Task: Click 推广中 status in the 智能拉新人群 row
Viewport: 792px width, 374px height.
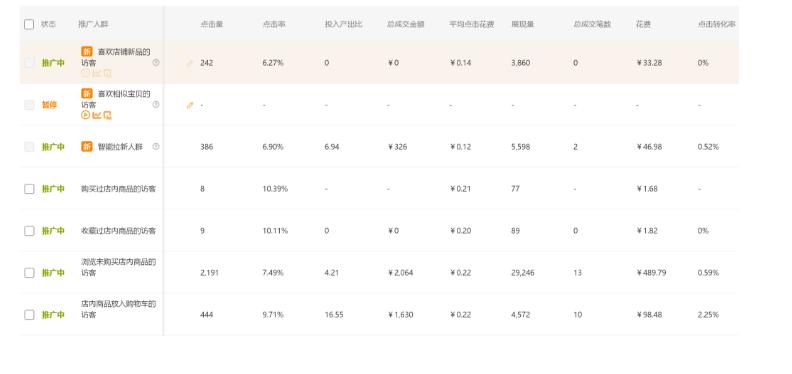Action: click(53, 147)
